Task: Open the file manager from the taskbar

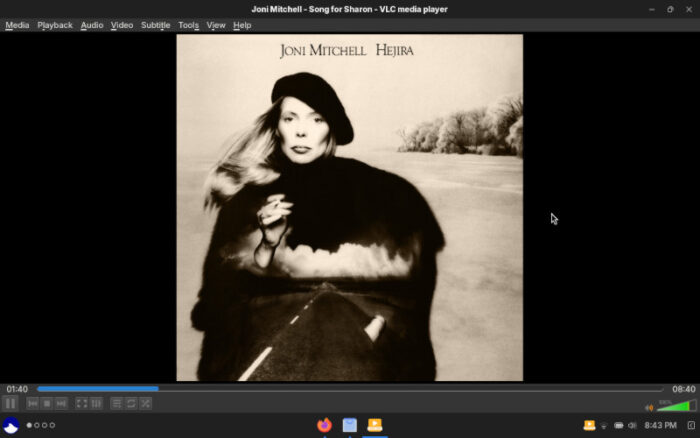Action: tap(350, 425)
